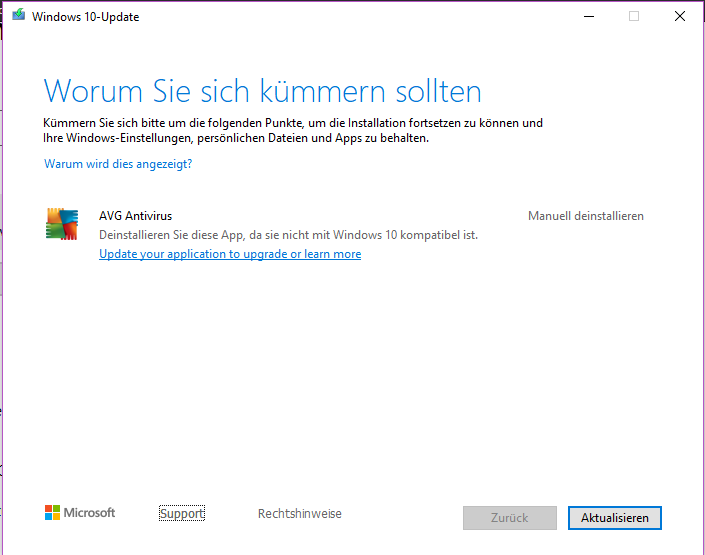705x555 pixels.
Task: Click the Zurück button
Action: coord(510,518)
